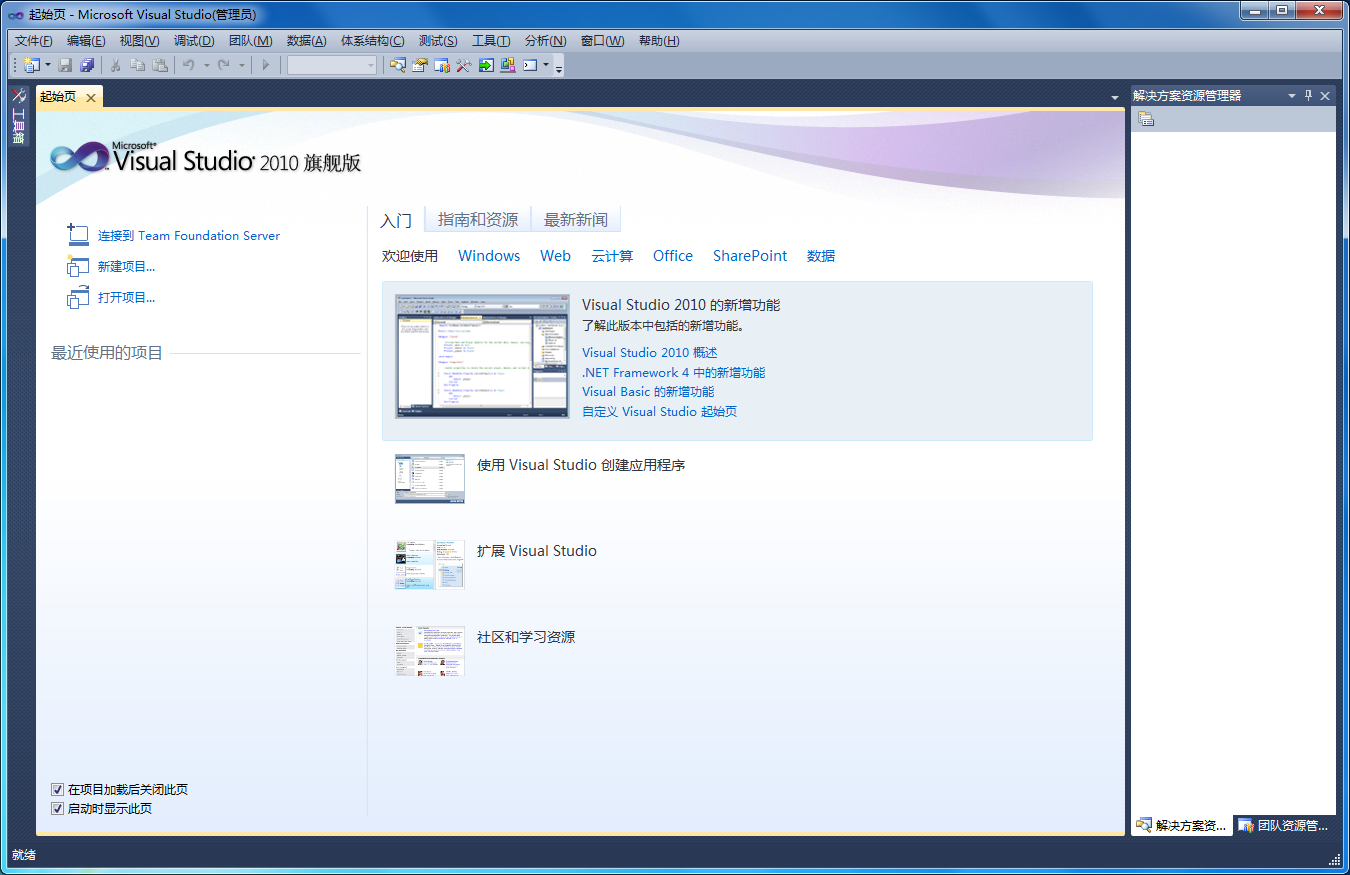Switch to the 入门 tab

[x=396, y=220]
